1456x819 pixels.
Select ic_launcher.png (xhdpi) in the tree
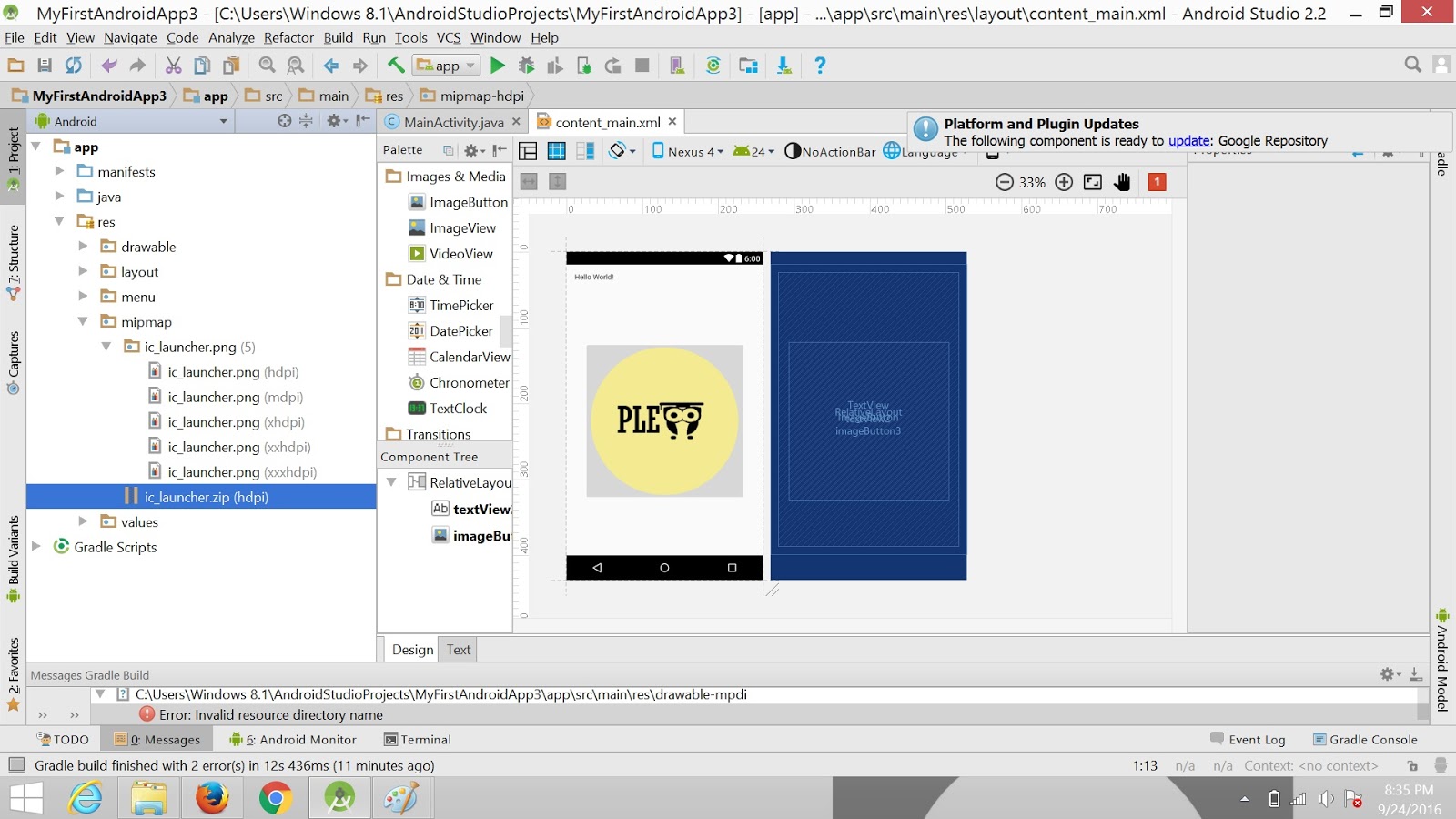tap(237, 422)
